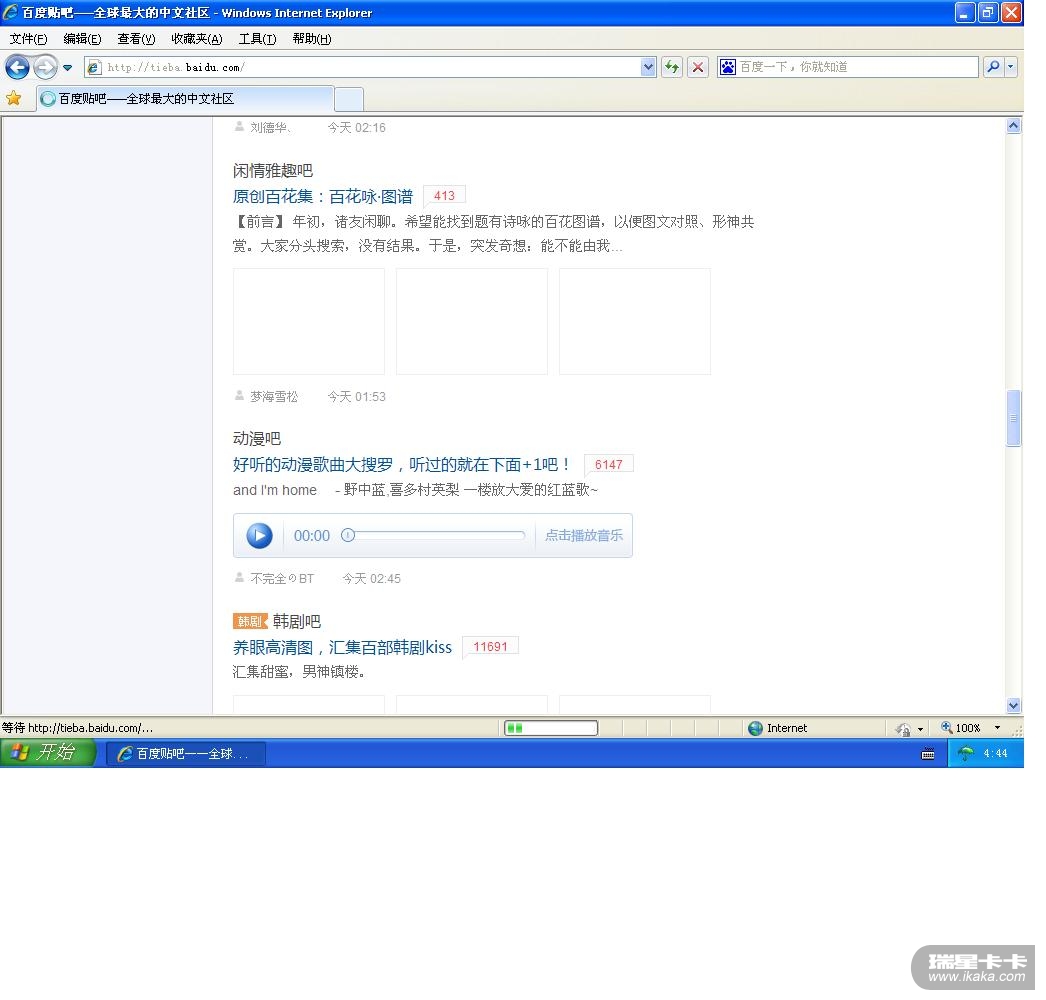Open the post 好听的动漫歌曲大搜罗
Screen dimensions: 1046x1000
click(402, 465)
